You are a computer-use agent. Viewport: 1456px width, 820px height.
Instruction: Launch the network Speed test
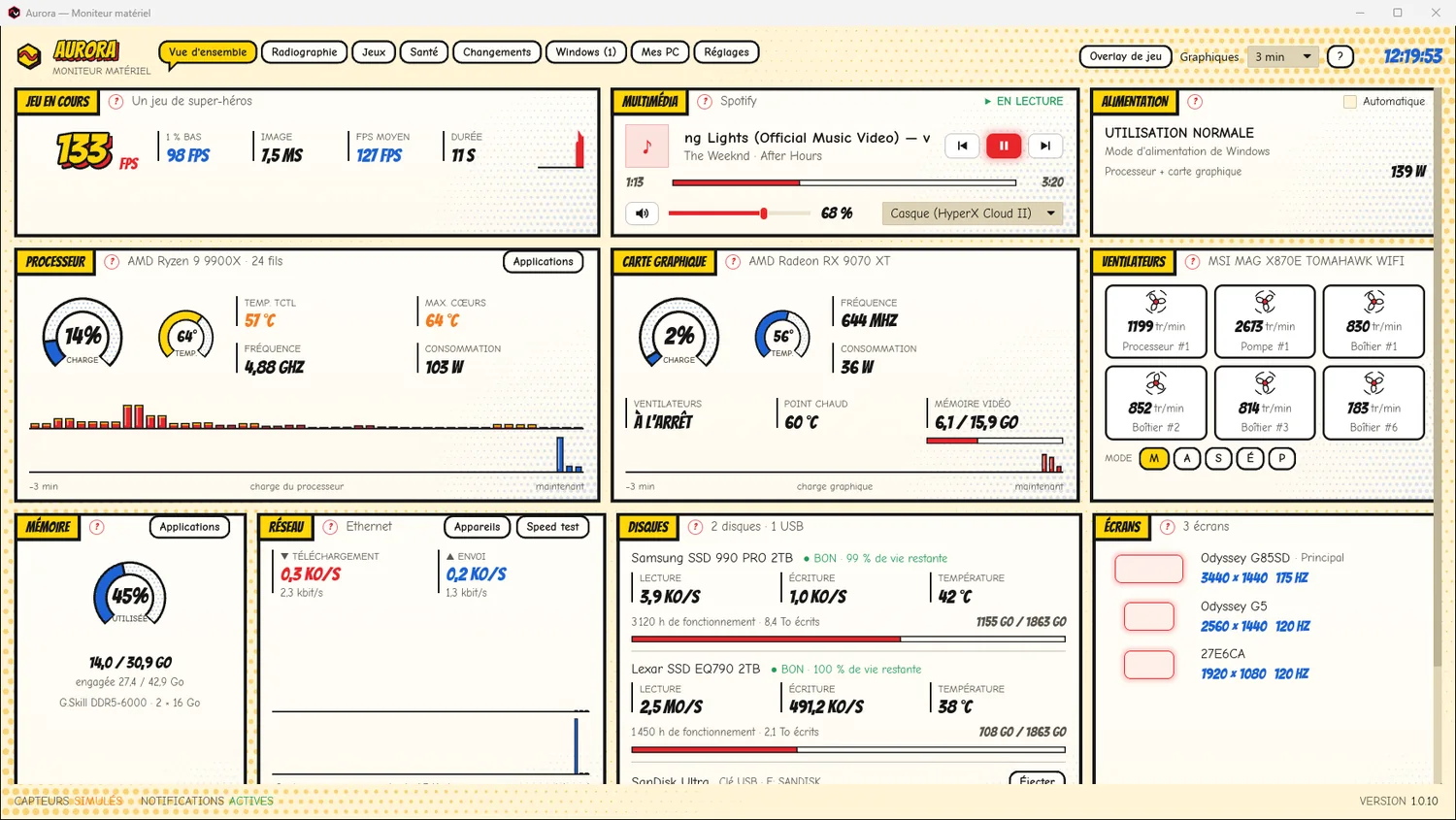tap(552, 527)
